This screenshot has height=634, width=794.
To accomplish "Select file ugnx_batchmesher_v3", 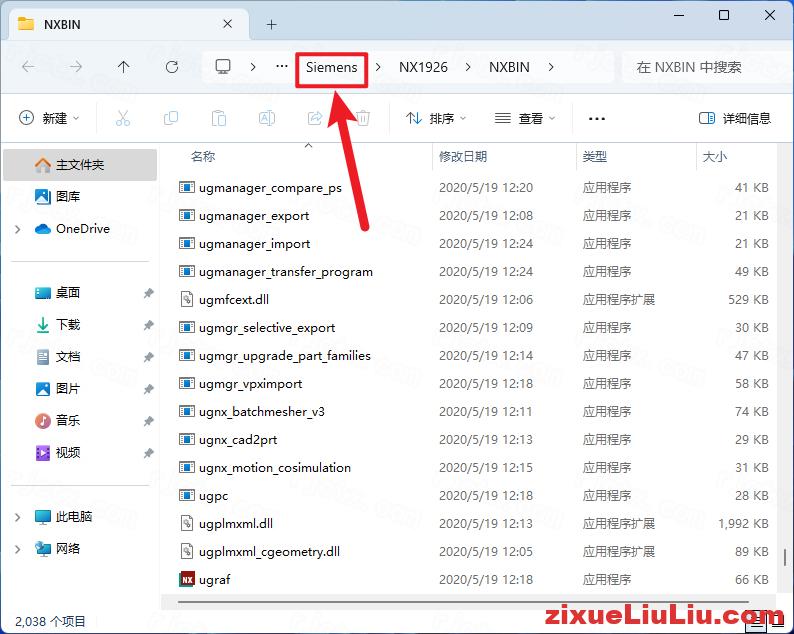I will click(x=262, y=412).
